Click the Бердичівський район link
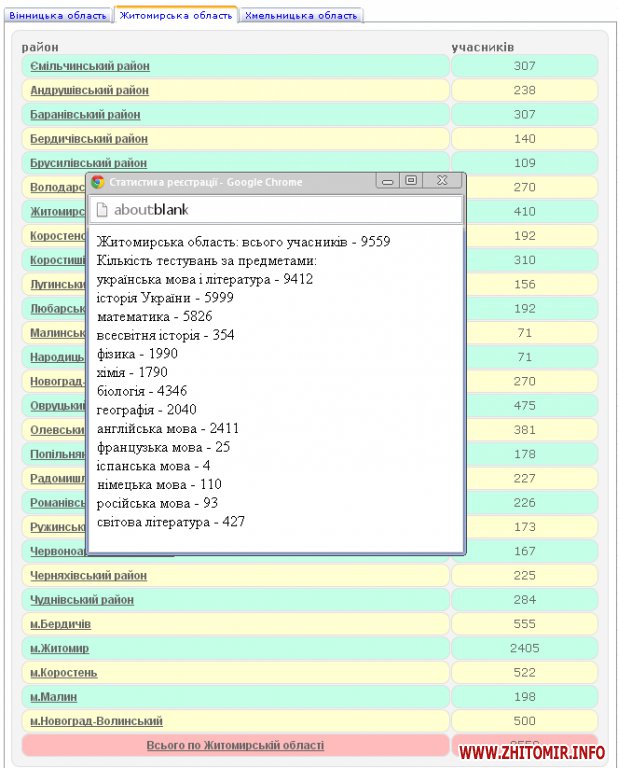 (x=88, y=139)
